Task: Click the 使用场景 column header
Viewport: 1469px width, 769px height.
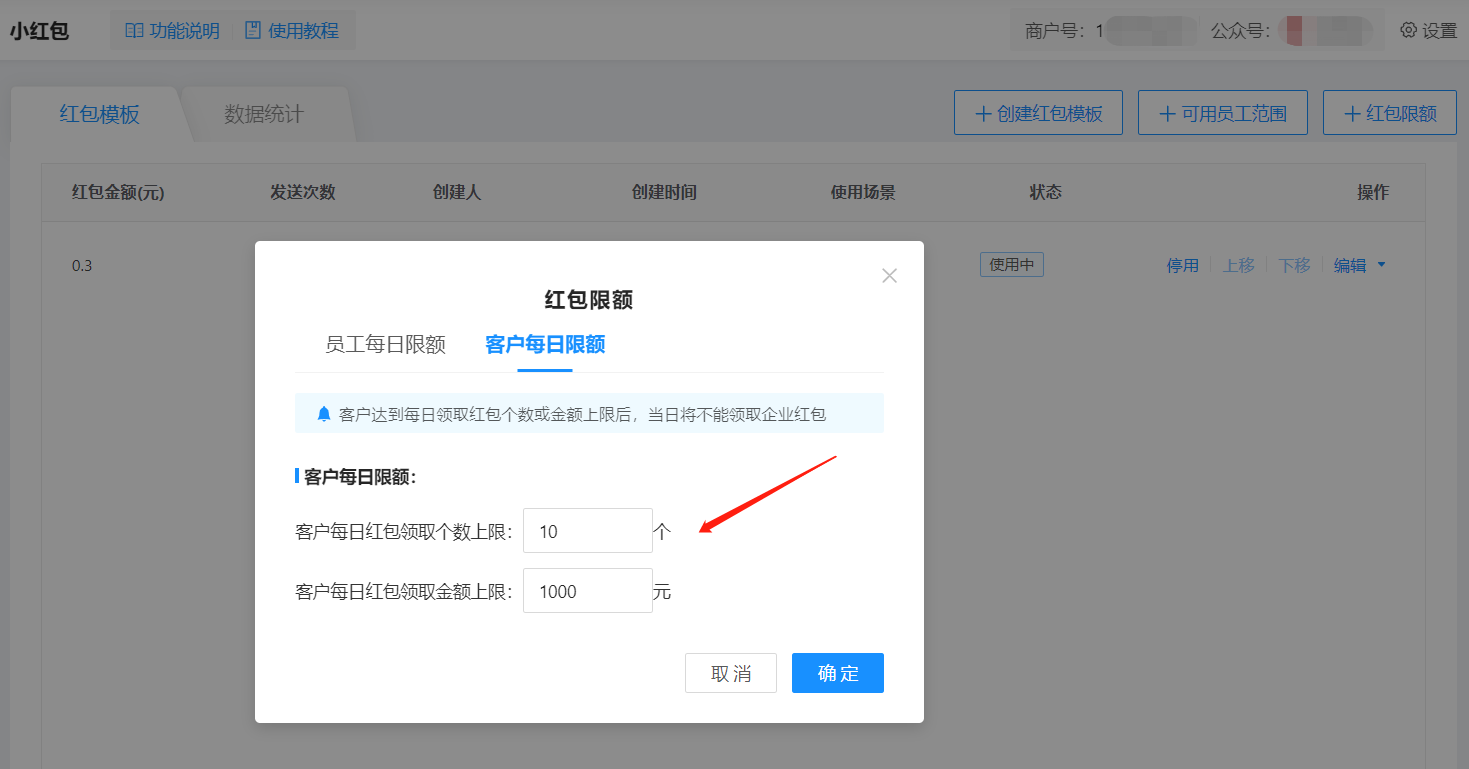Action: pos(863,192)
